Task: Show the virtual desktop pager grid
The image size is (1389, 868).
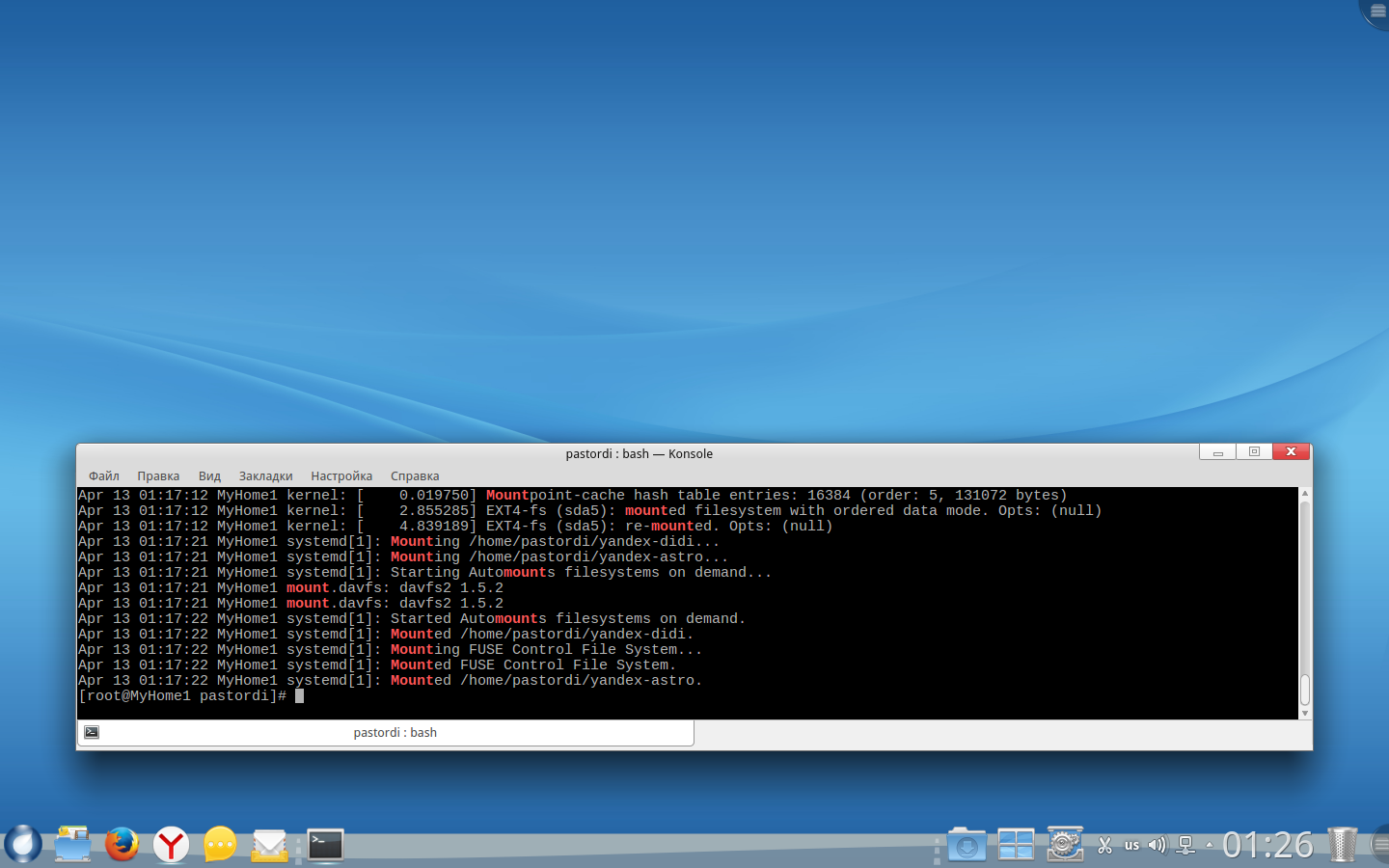Action: click(1016, 845)
